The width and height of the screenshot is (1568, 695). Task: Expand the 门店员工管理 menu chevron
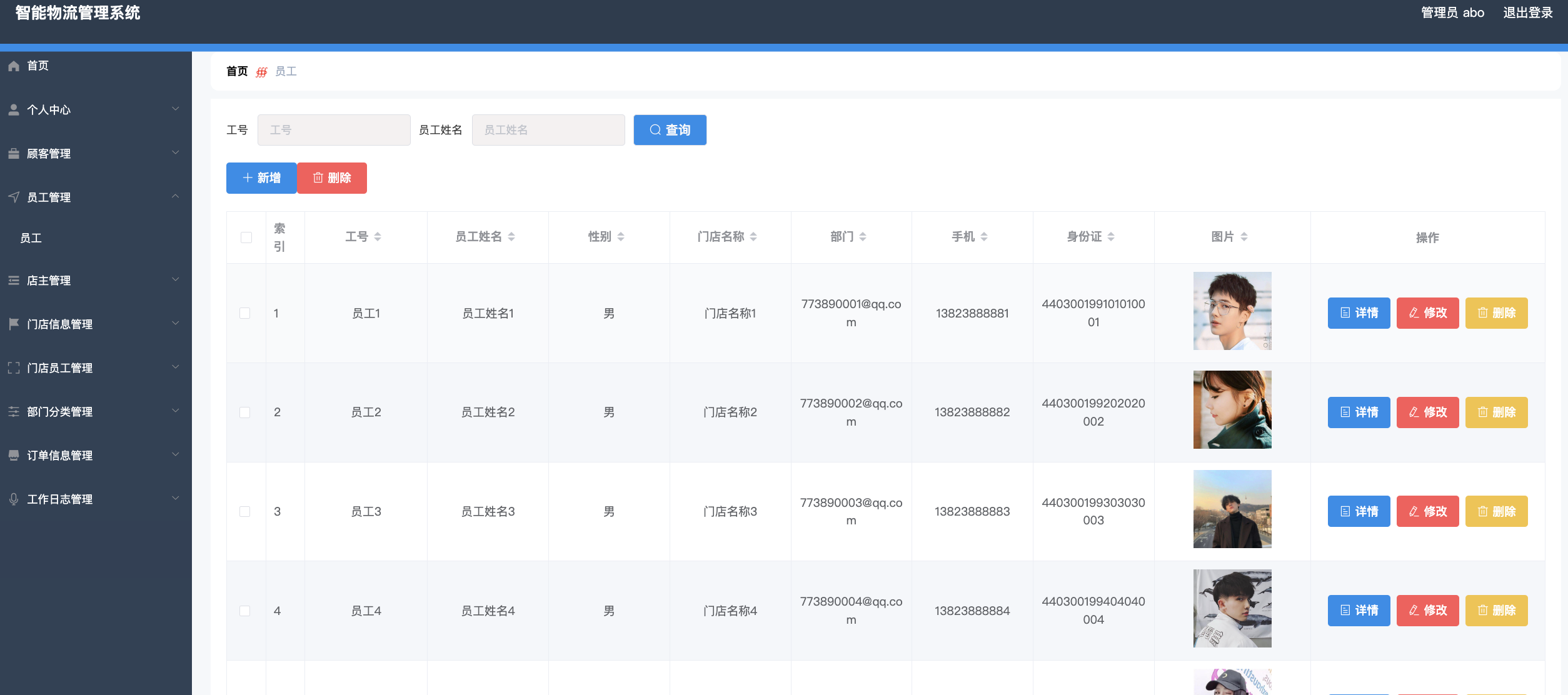[176, 367]
